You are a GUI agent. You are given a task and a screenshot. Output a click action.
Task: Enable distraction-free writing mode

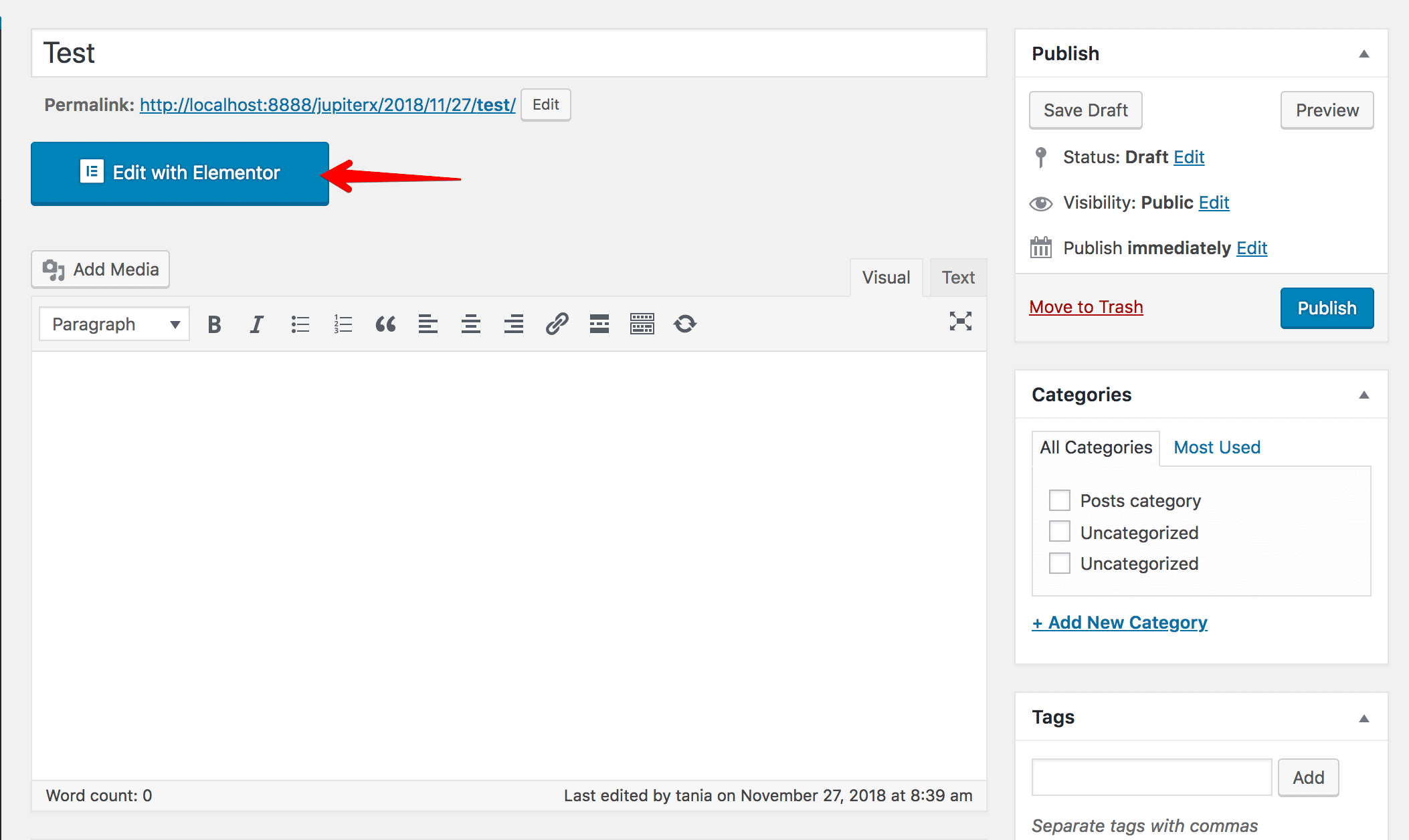960,322
